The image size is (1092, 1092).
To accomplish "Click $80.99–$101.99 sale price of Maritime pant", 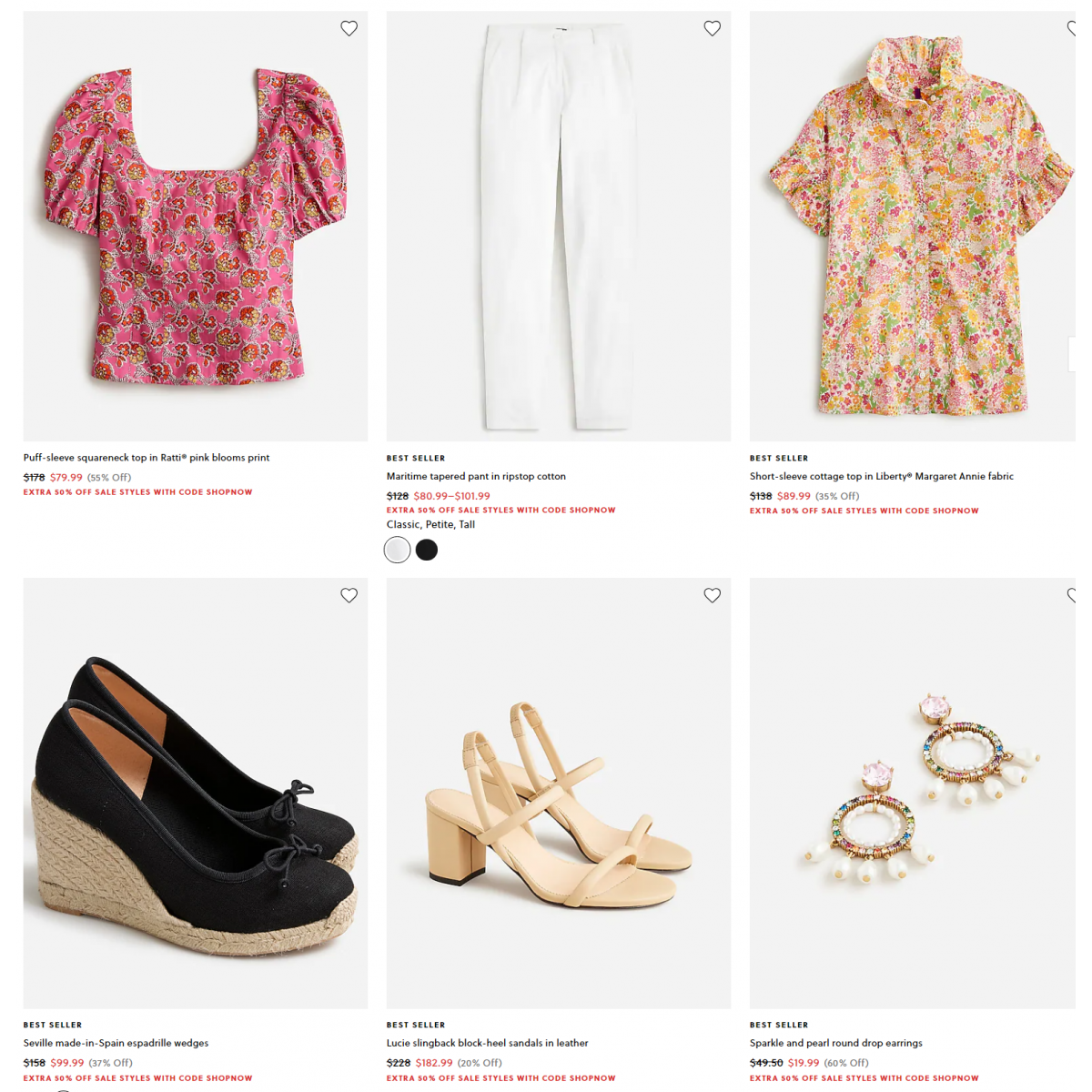I will pos(451,496).
